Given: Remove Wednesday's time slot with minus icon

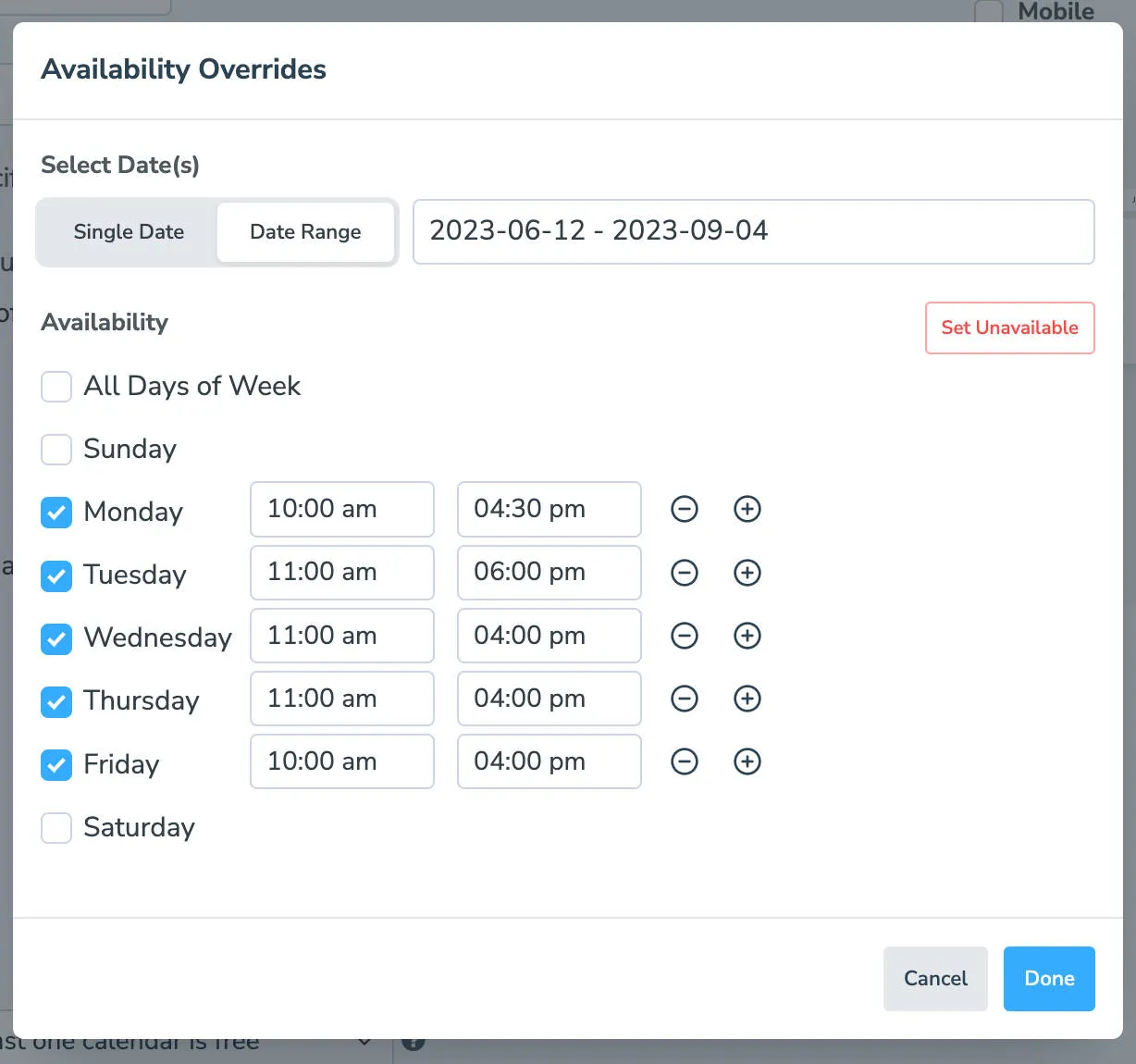Looking at the screenshot, I should coord(685,636).
